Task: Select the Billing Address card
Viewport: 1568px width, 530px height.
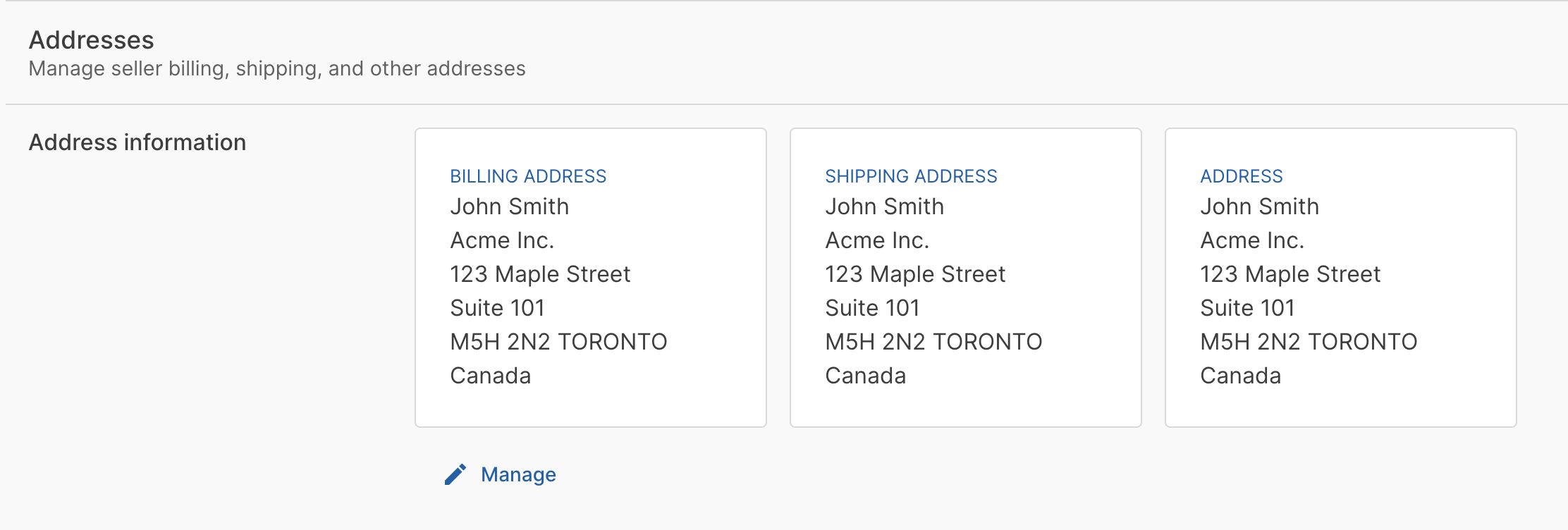Action: coord(590,277)
